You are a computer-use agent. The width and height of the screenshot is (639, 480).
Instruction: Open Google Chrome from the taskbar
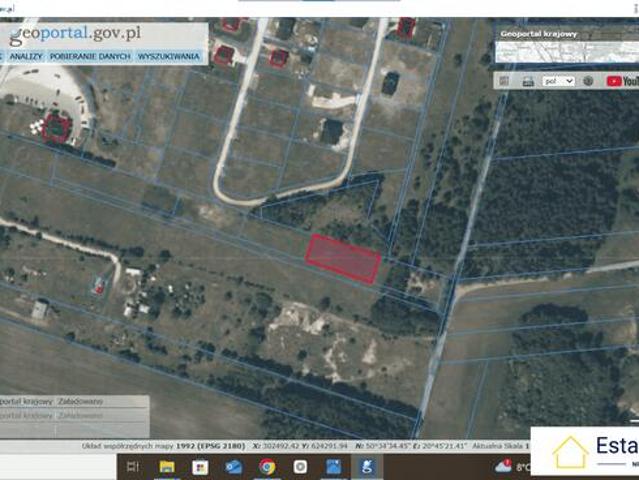267,467
